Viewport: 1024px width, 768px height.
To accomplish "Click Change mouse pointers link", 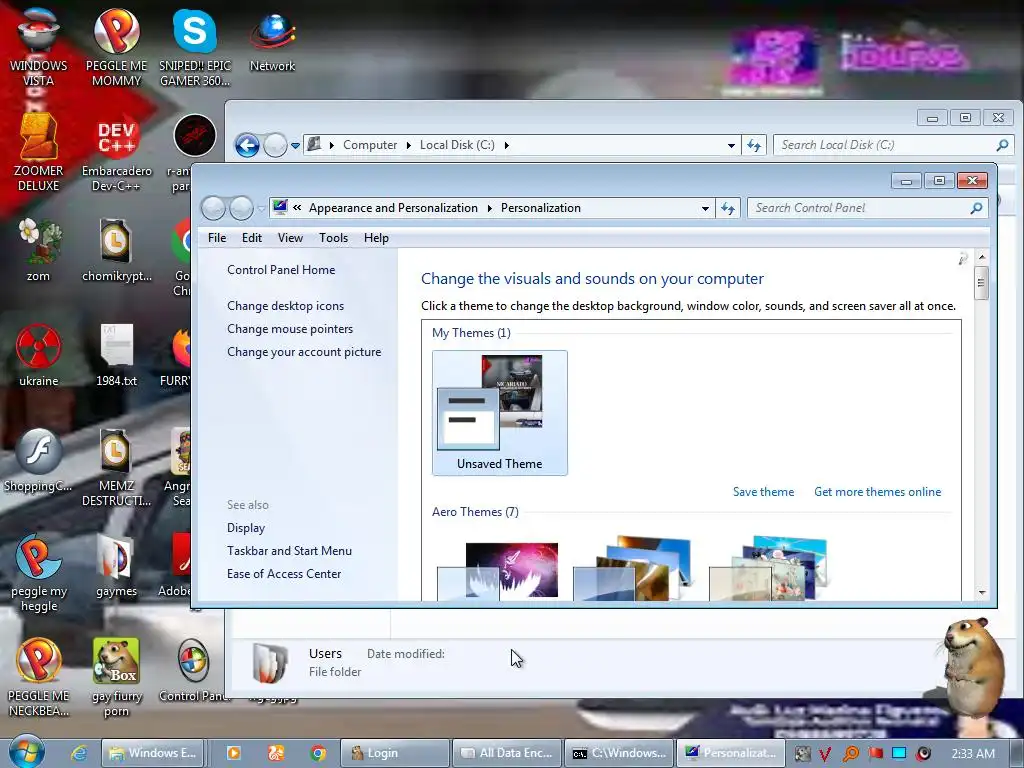I will (x=290, y=328).
